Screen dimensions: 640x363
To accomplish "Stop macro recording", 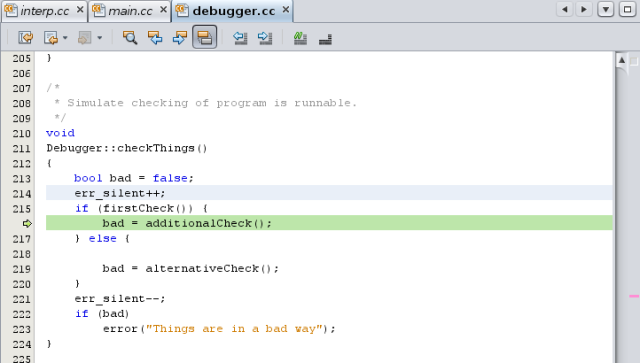I will 325,39.
